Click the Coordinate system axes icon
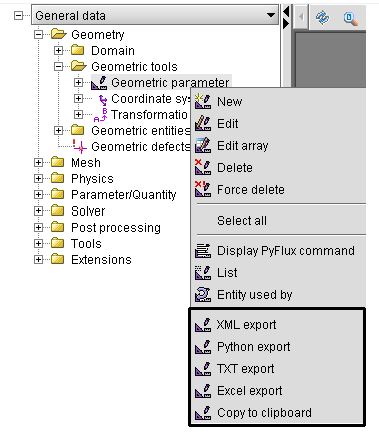Screen dimensions: 379x434 coord(103,99)
